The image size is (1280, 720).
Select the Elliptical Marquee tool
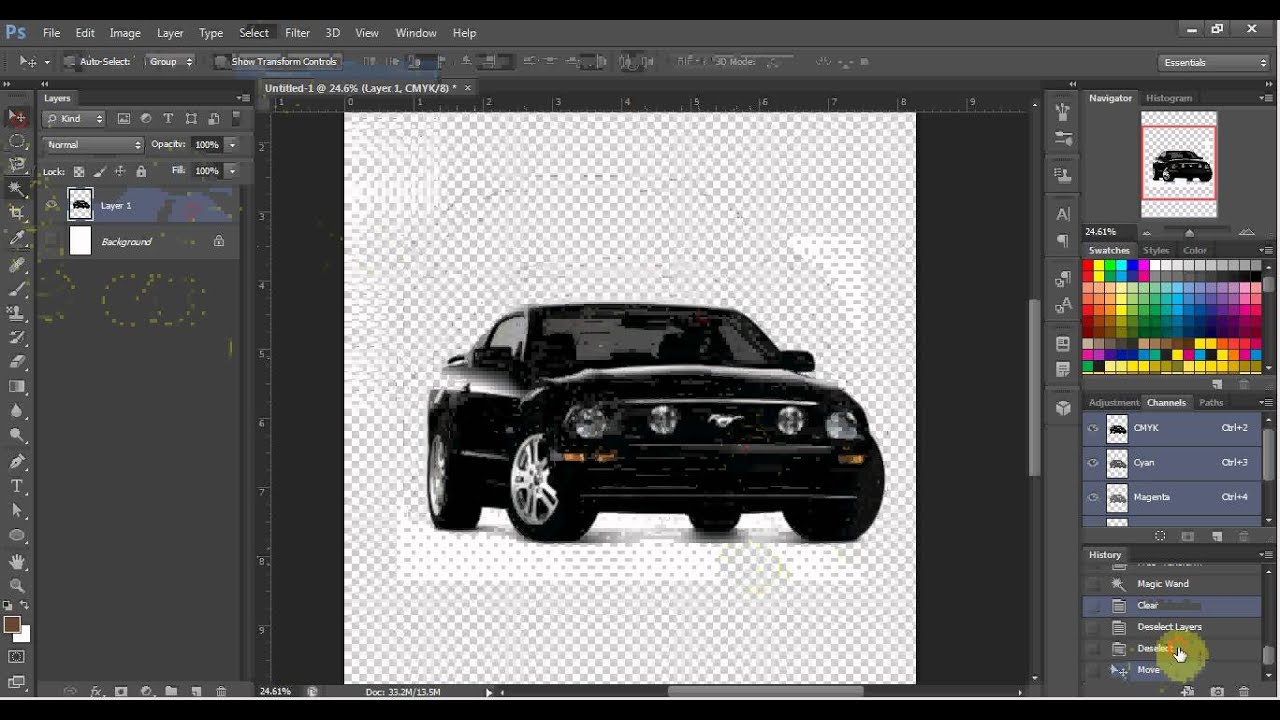click(17, 142)
